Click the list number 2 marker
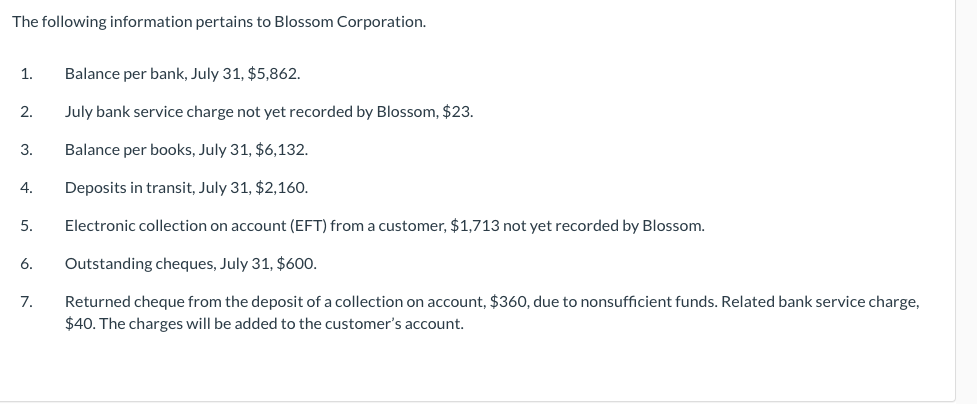The image size is (977, 404). coord(26,112)
